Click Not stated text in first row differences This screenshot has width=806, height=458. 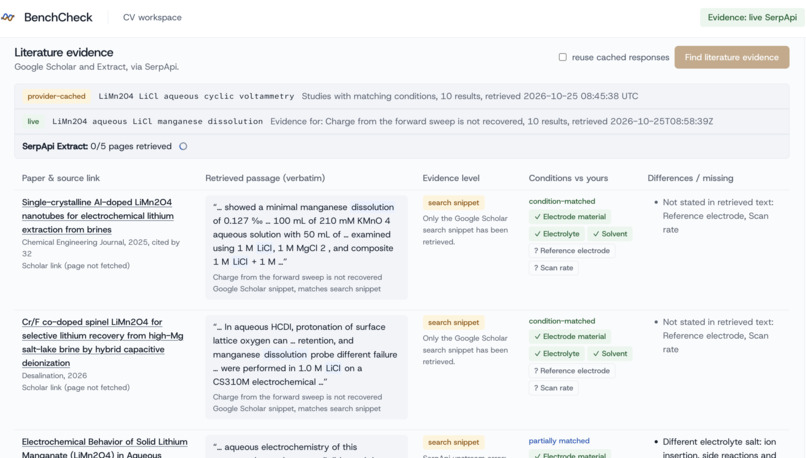pyautogui.click(x=718, y=216)
